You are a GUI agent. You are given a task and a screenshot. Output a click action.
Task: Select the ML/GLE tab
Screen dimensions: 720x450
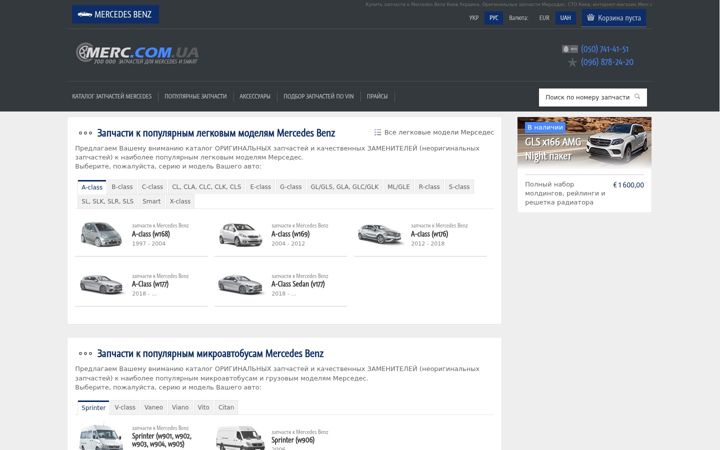(x=399, y=187)
